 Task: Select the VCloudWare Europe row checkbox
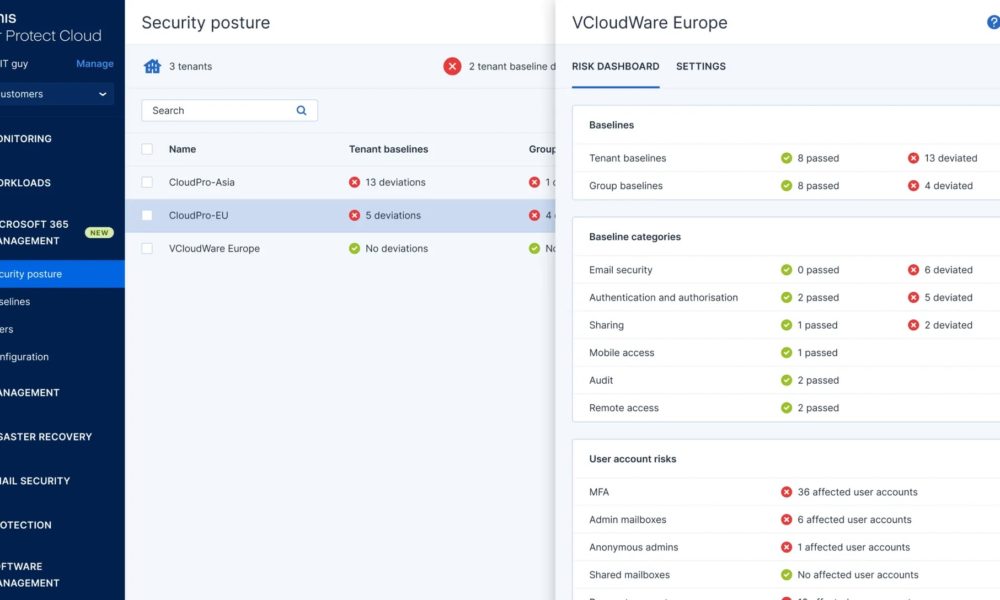click(148, 249)
